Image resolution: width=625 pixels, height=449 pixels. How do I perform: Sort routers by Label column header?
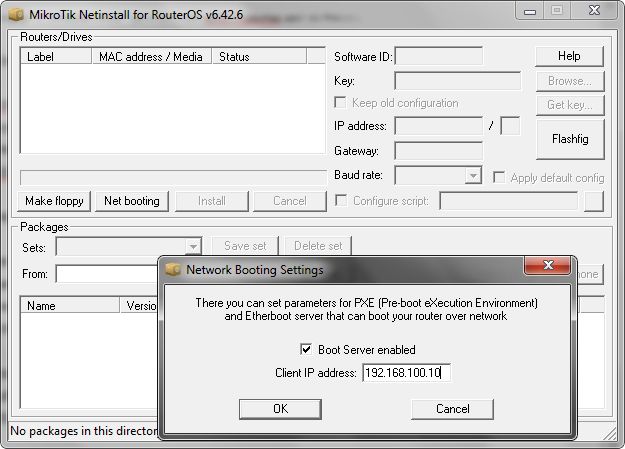(56, 57)
